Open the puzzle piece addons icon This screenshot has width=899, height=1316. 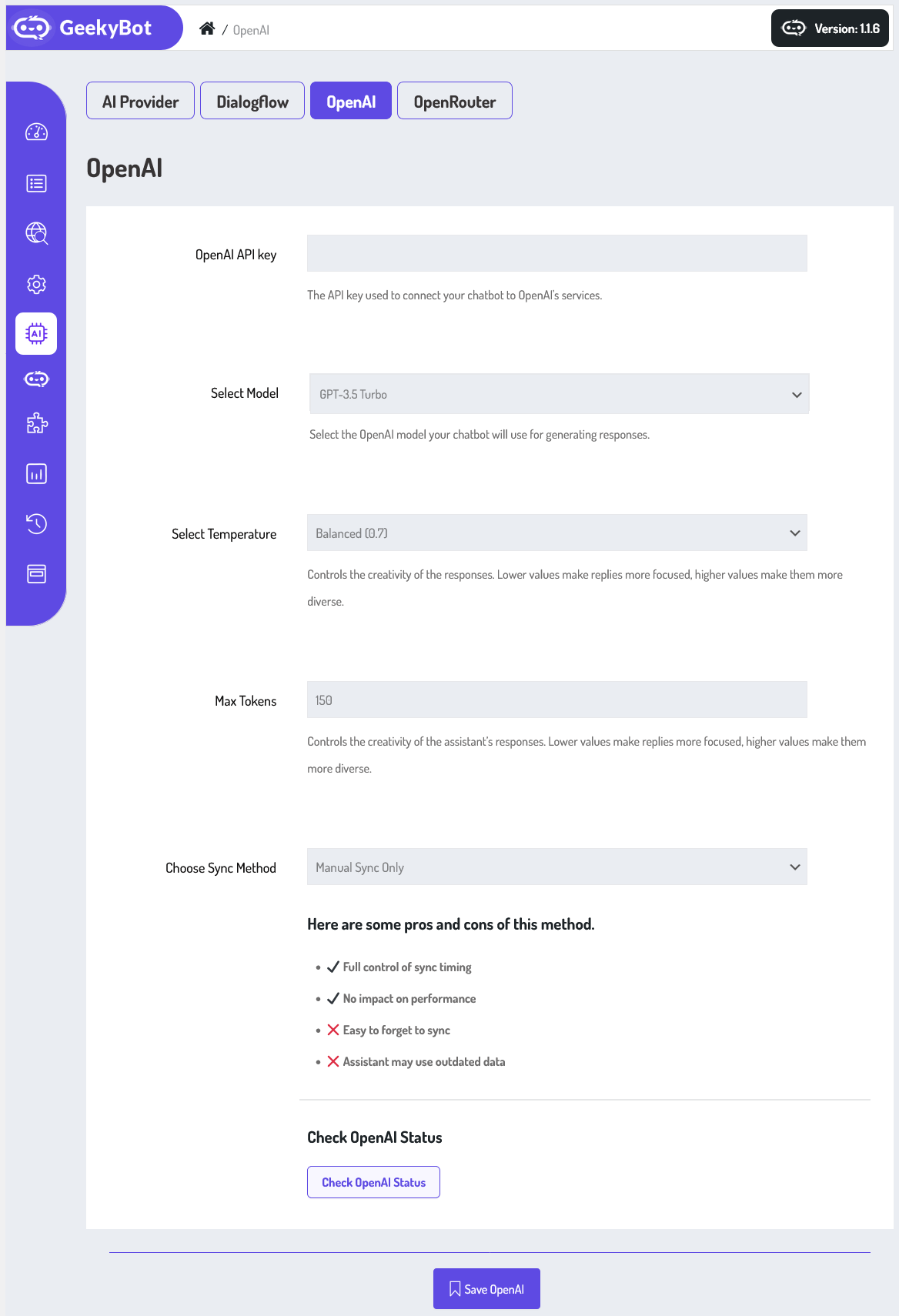click(36, 423)
